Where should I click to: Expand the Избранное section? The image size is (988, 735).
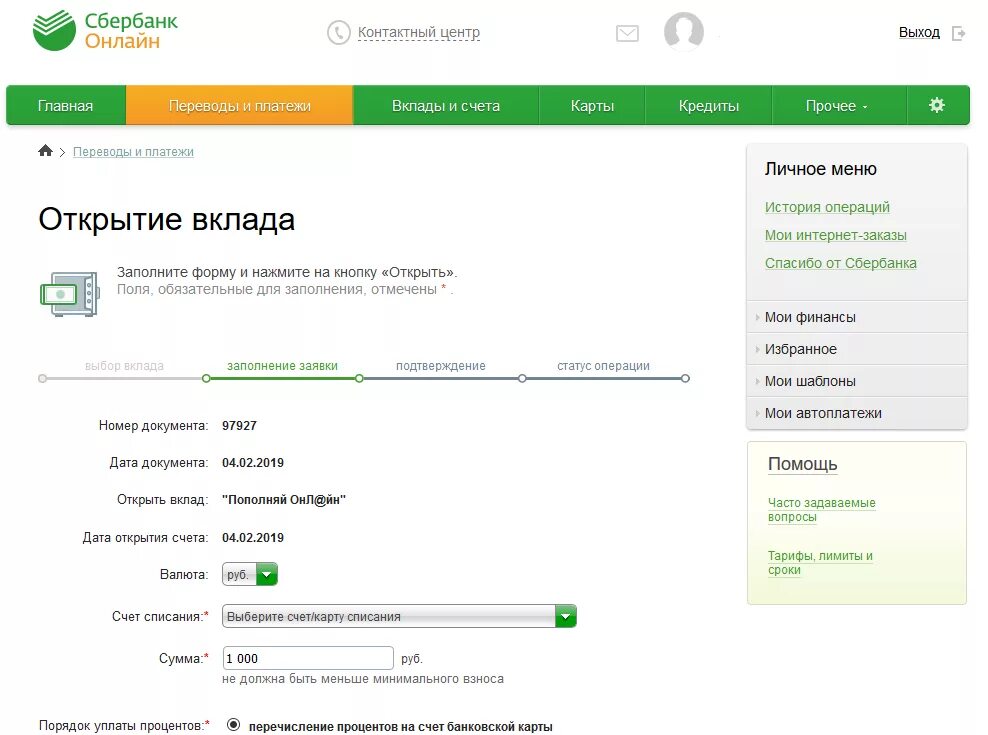pyautogui.click(x=857, y=349)
